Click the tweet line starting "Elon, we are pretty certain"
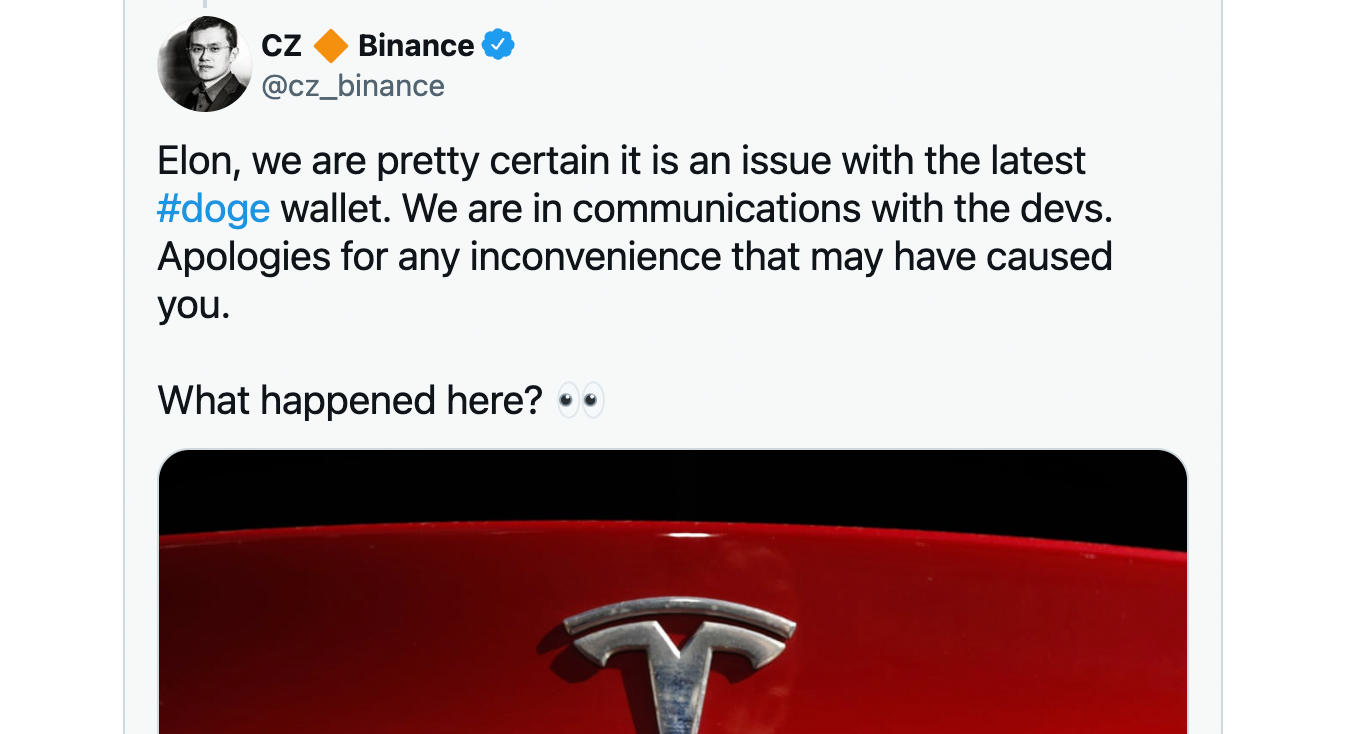The image size is (1348, 734). point(622,160)
